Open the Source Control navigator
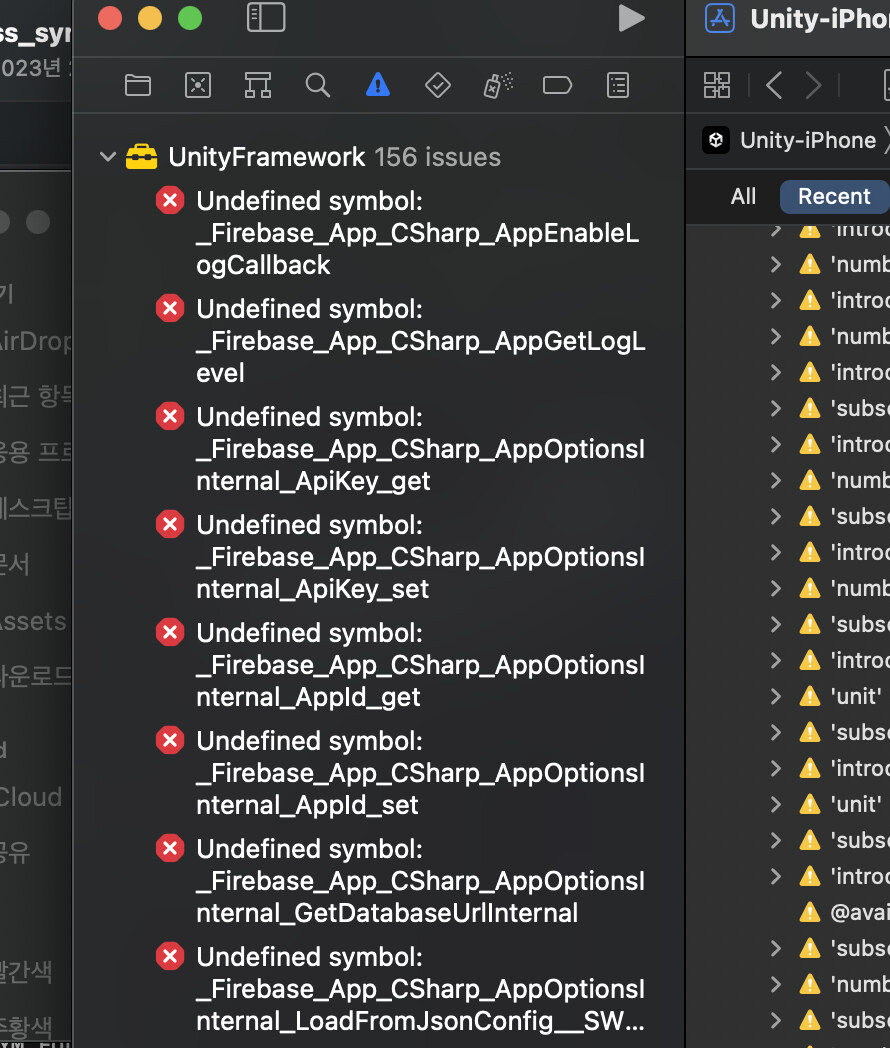 pos(198,86)
